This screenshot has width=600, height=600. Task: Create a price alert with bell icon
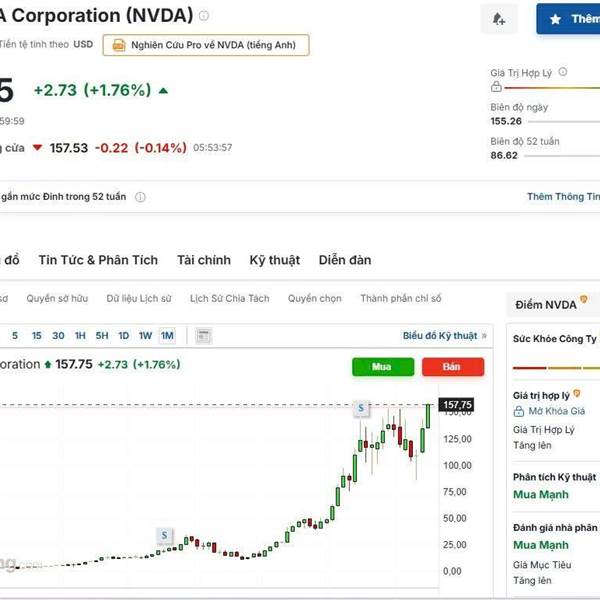[x=499, y=19]
